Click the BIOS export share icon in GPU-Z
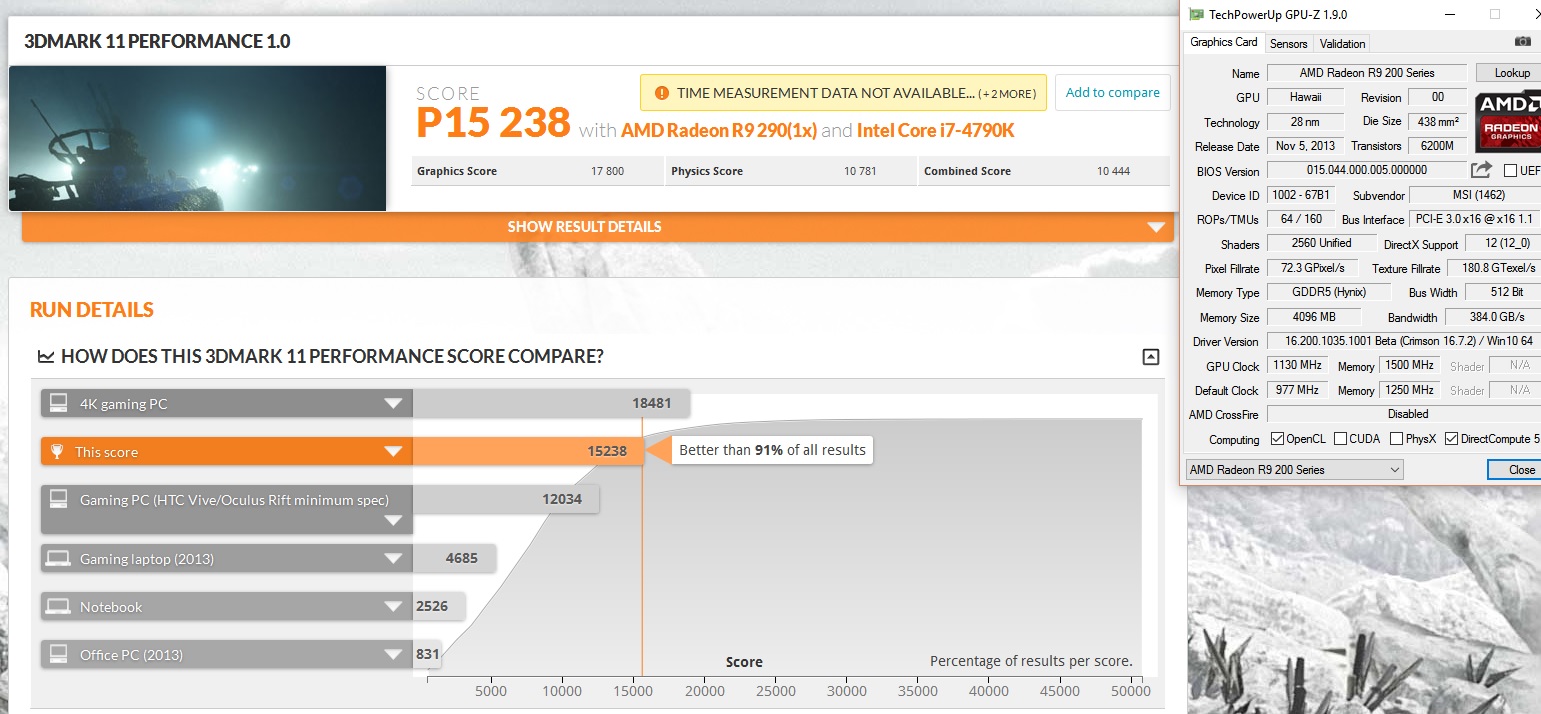Screen dimensions: 1541x714 click(x=1482, y=170)
